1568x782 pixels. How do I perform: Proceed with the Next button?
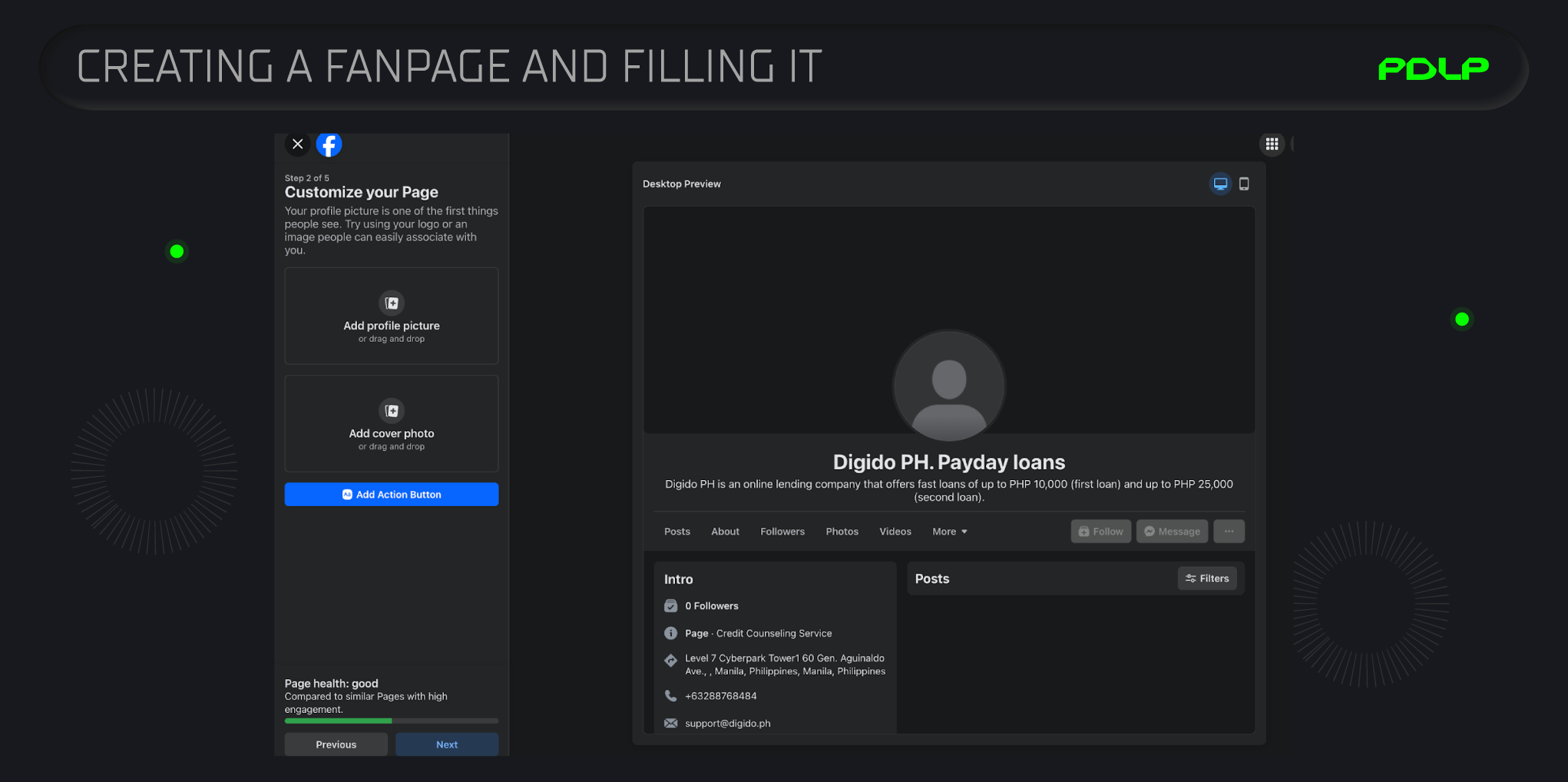click(x=447, y=744)
